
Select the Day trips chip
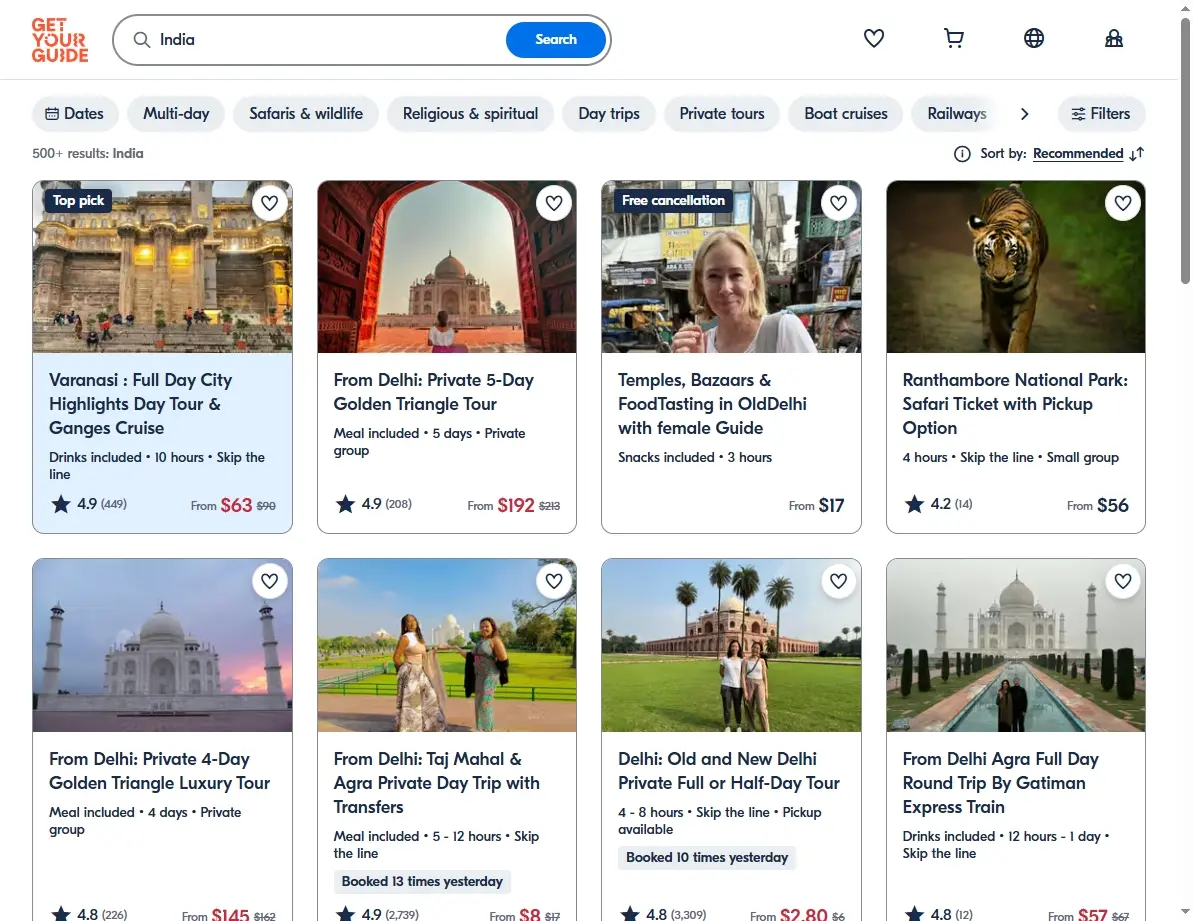609,113
